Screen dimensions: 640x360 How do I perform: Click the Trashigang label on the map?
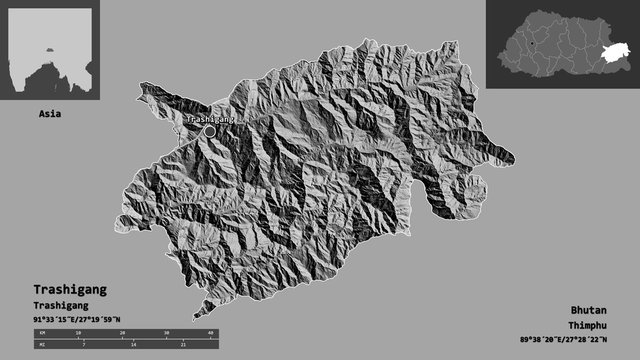[x=210, y=120]
